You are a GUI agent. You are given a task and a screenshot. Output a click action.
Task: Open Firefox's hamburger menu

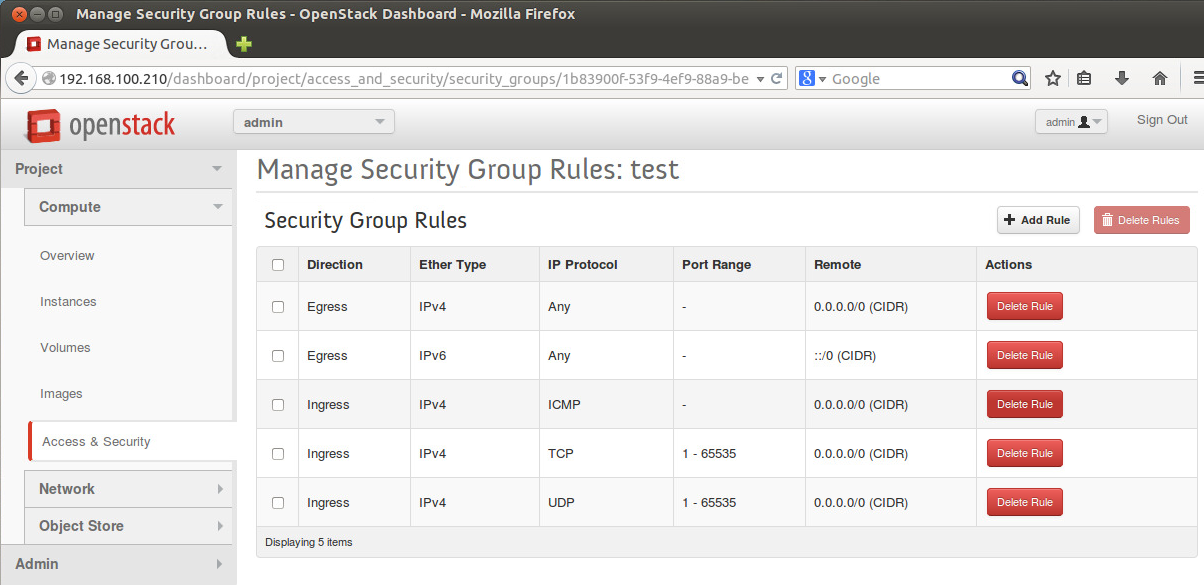coord(1196,78)
